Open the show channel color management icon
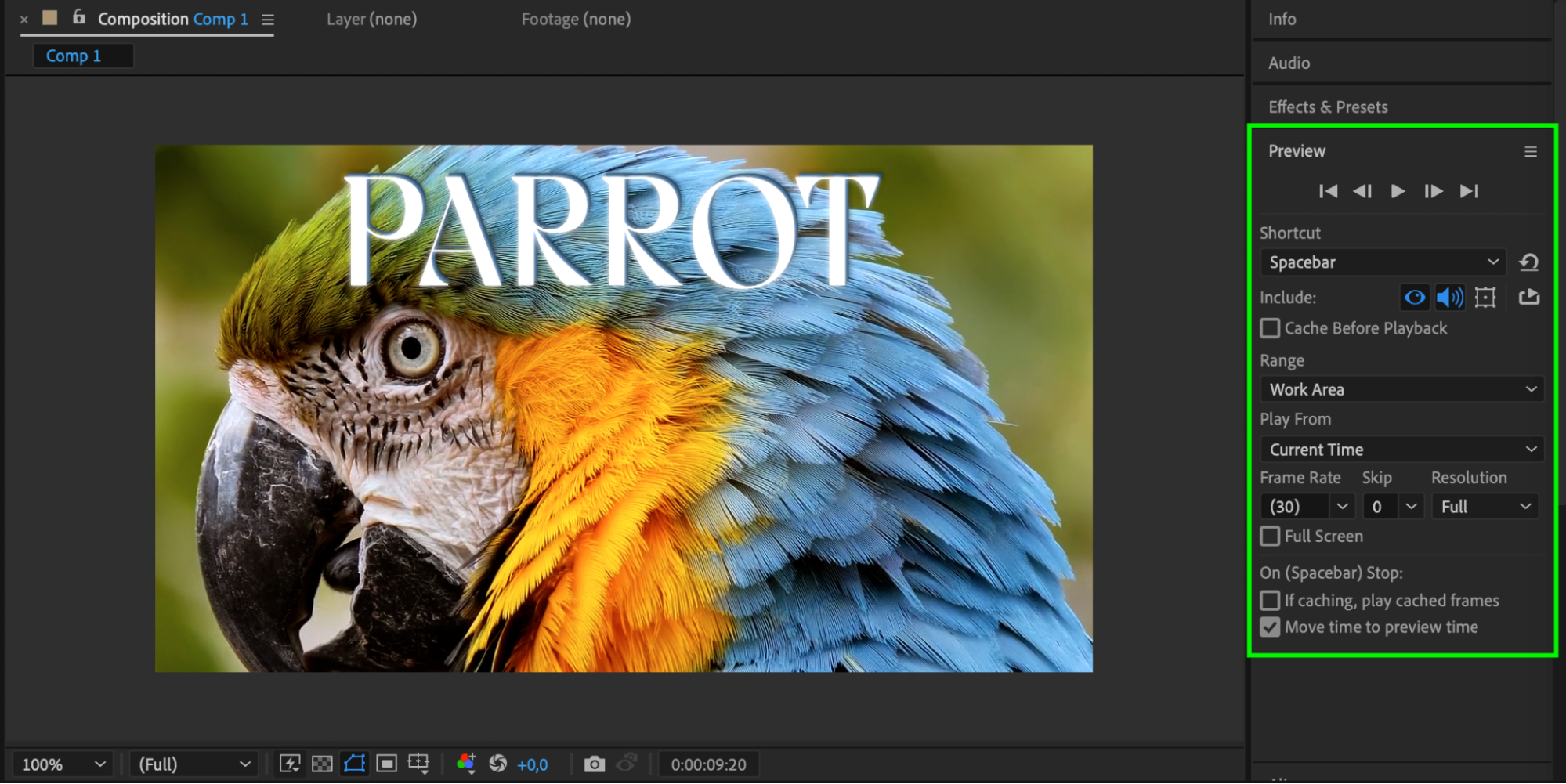 [466, 764]
